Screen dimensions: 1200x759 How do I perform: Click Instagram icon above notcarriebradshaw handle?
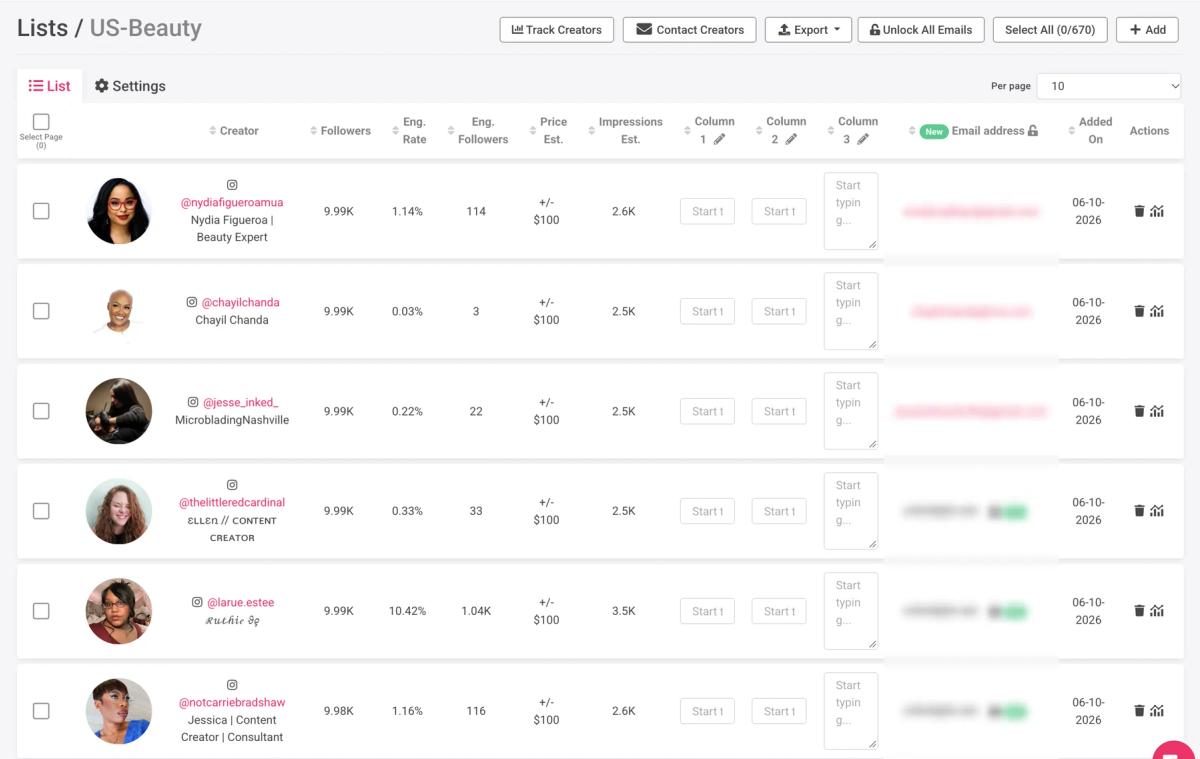click(x=232, y=685)
